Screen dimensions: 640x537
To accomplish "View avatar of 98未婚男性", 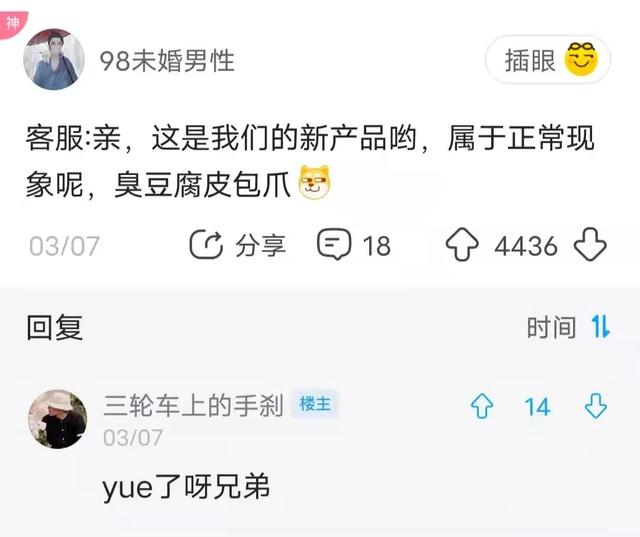I will 54,59.
